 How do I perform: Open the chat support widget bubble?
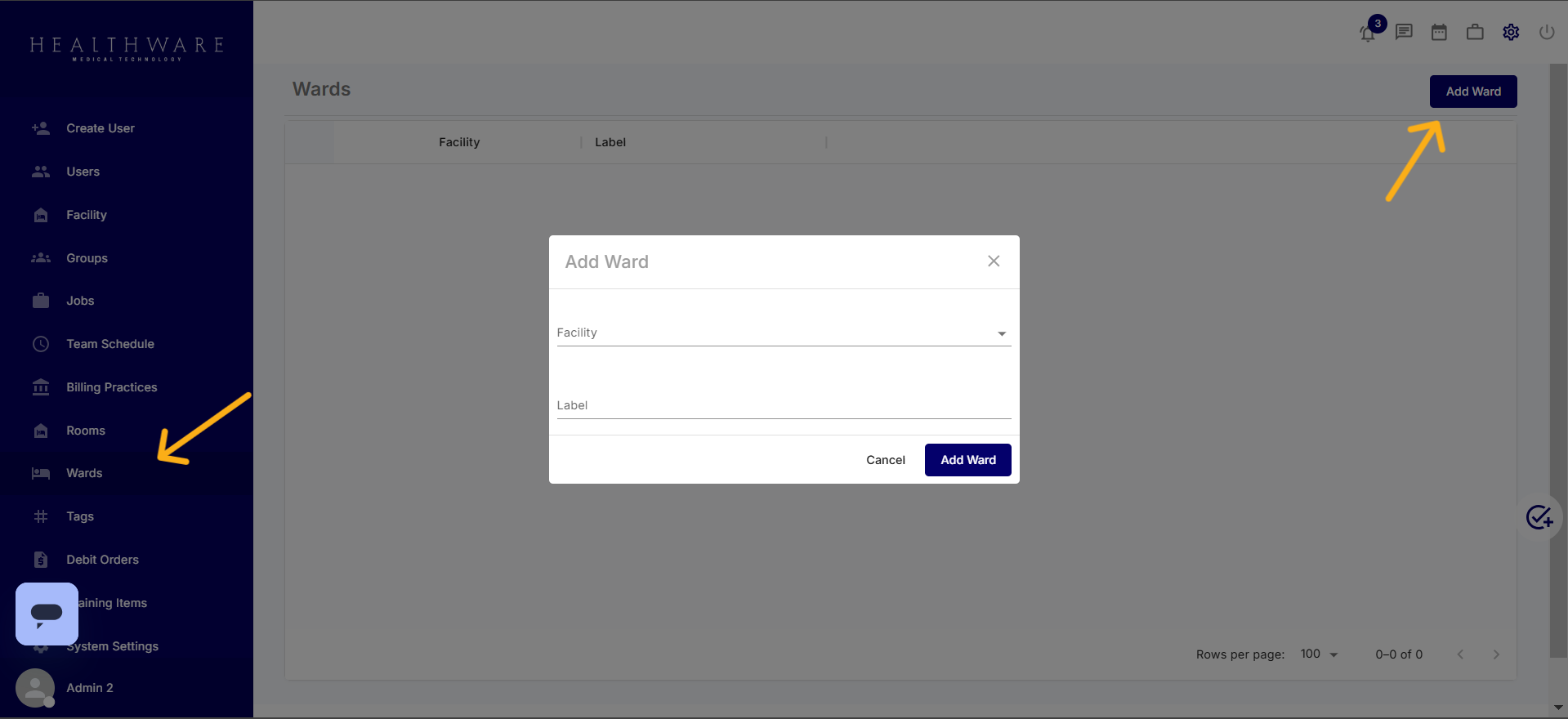(x=47, y=614)
